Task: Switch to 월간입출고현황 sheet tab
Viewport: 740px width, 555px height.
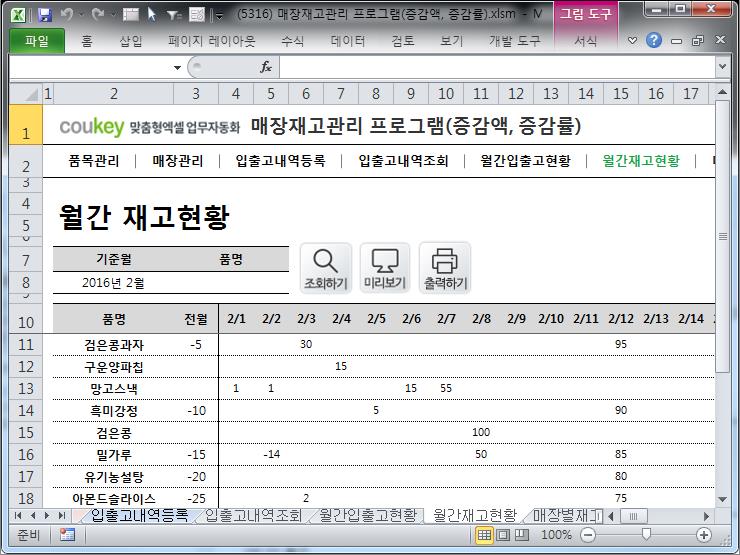Action: click(368, 515)
